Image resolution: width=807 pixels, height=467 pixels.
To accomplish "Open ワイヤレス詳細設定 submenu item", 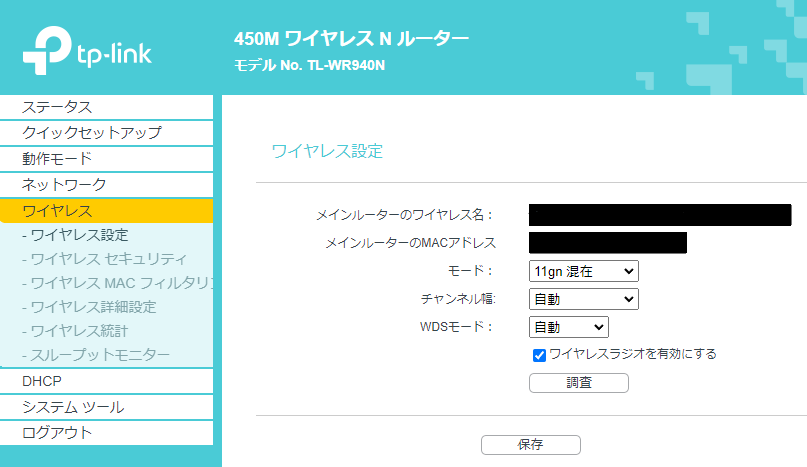I will point(89,307).
